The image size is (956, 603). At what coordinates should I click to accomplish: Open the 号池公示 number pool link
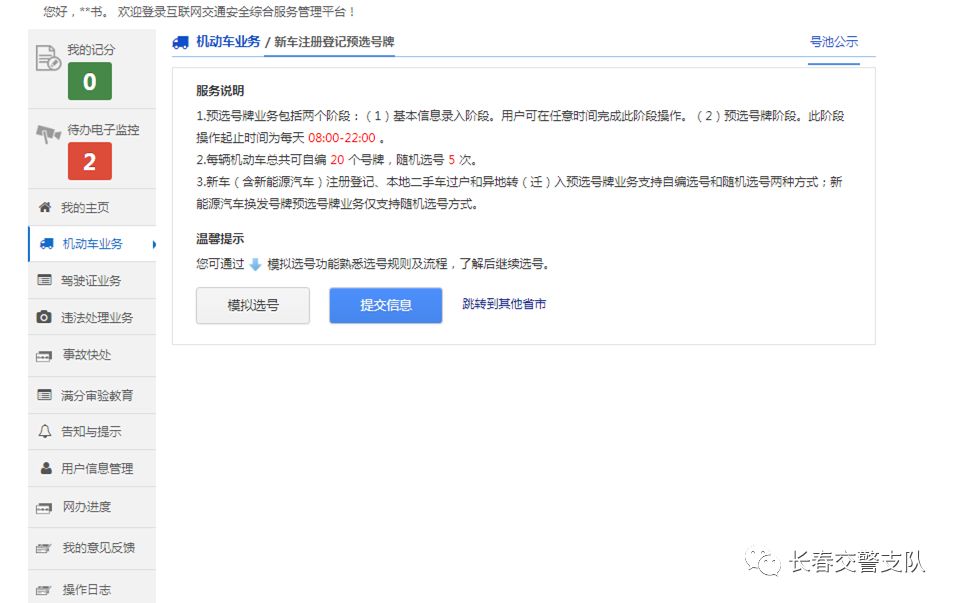[x=835, y=43]
